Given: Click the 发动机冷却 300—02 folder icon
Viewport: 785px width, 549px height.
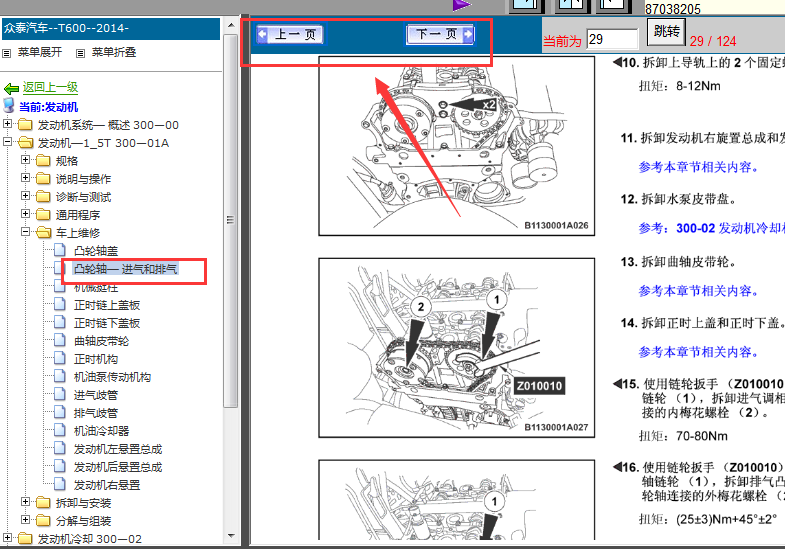Looking at the screenshot, I should (x=25, y=538).
